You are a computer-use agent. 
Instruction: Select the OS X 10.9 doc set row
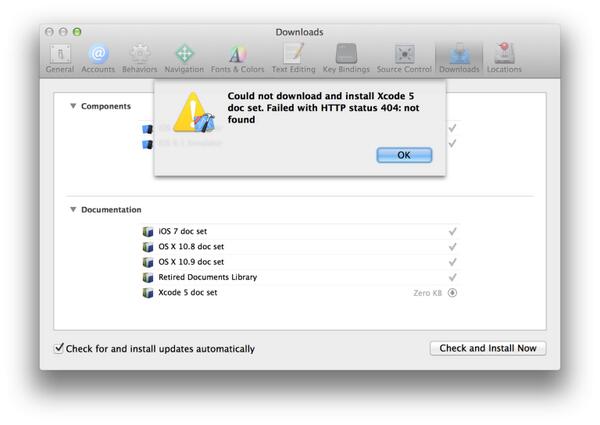click(300, 262)
